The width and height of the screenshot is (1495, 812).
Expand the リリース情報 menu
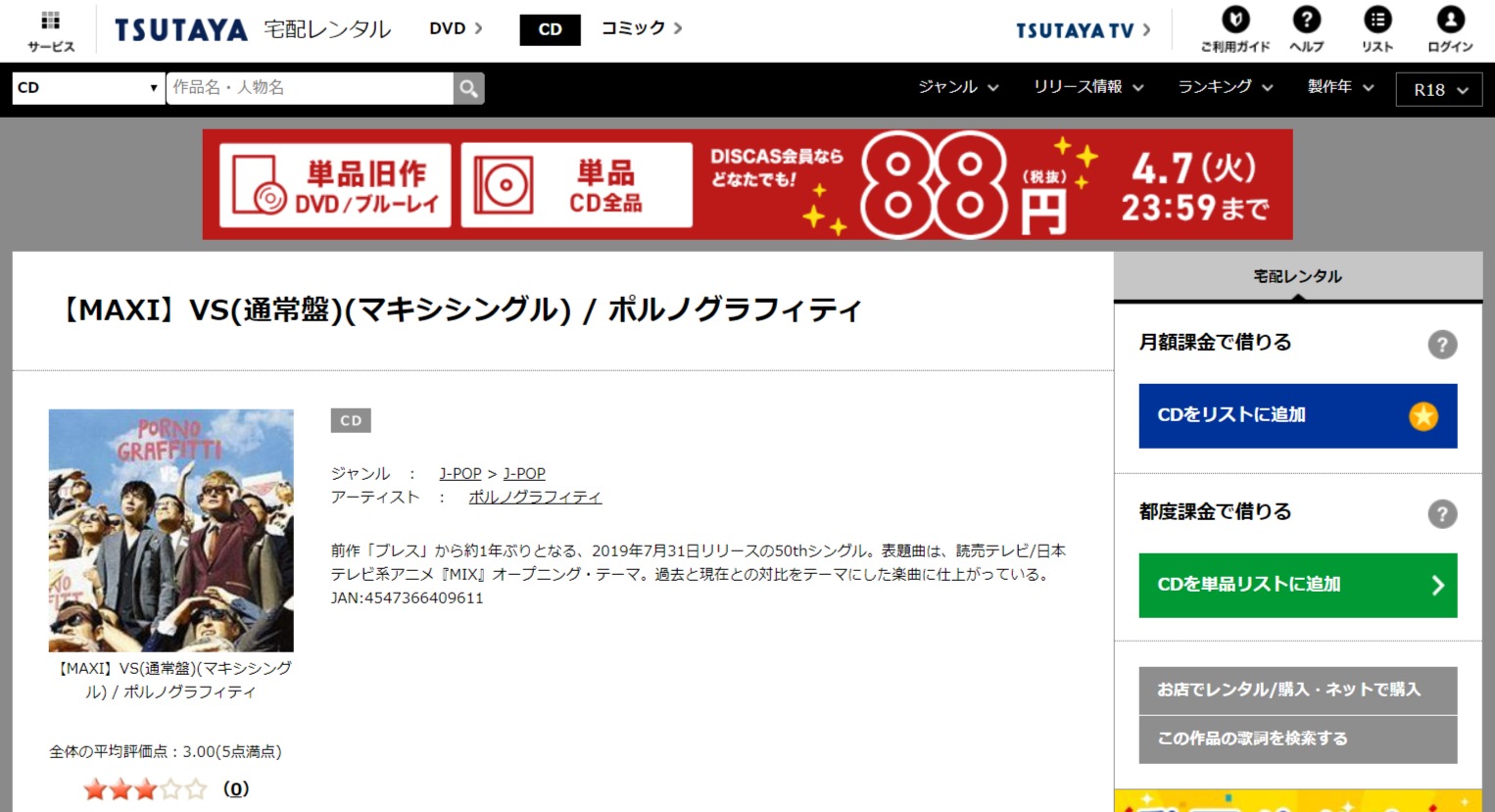pos(1088,87)
